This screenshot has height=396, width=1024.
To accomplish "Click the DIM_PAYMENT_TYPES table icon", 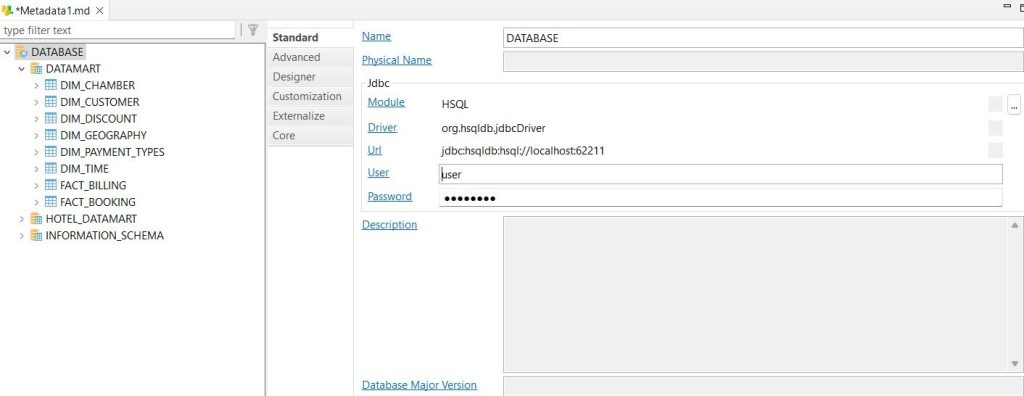I will click(x=51, y=152).
